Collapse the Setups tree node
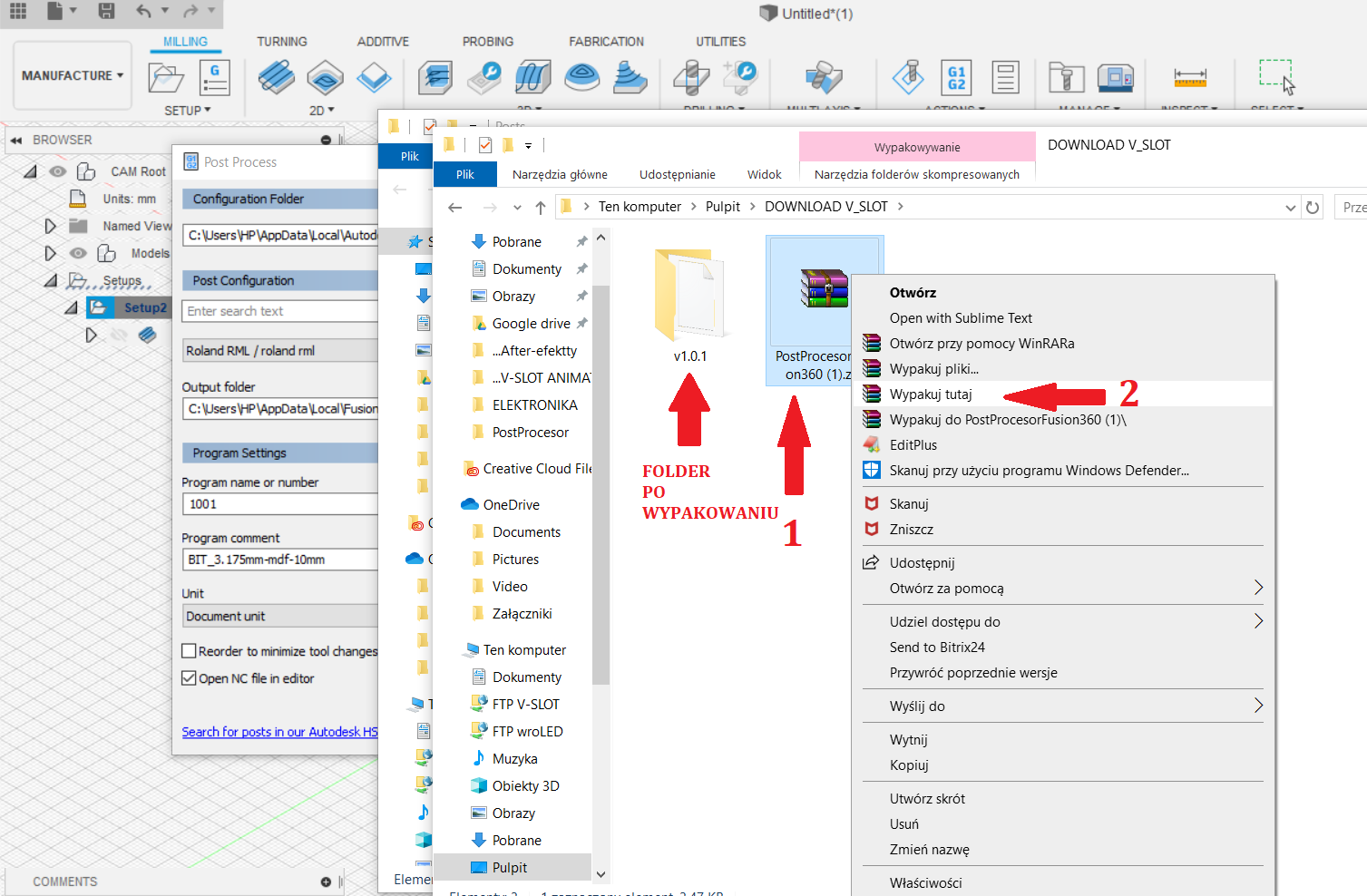The height and width of the screenshot is (896, 1367). click(x=51, y=280)
